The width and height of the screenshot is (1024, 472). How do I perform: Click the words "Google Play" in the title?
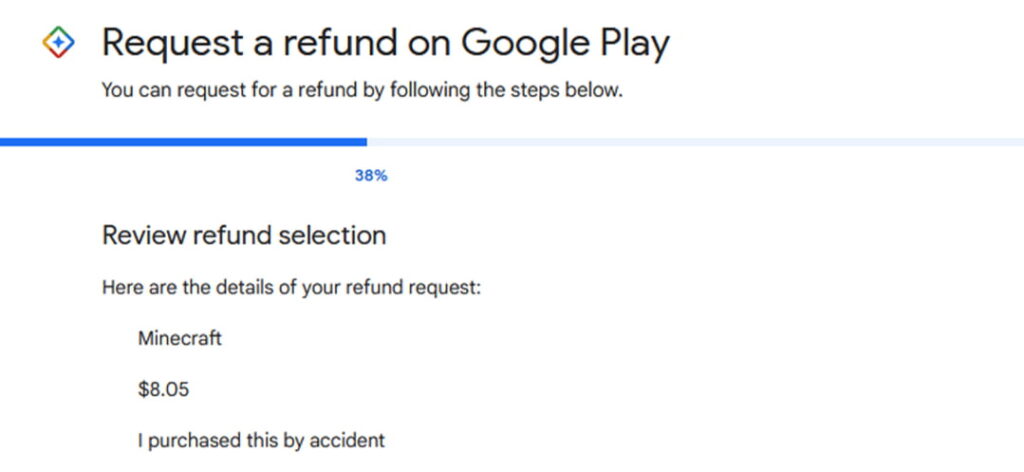[x=565, y=43]
